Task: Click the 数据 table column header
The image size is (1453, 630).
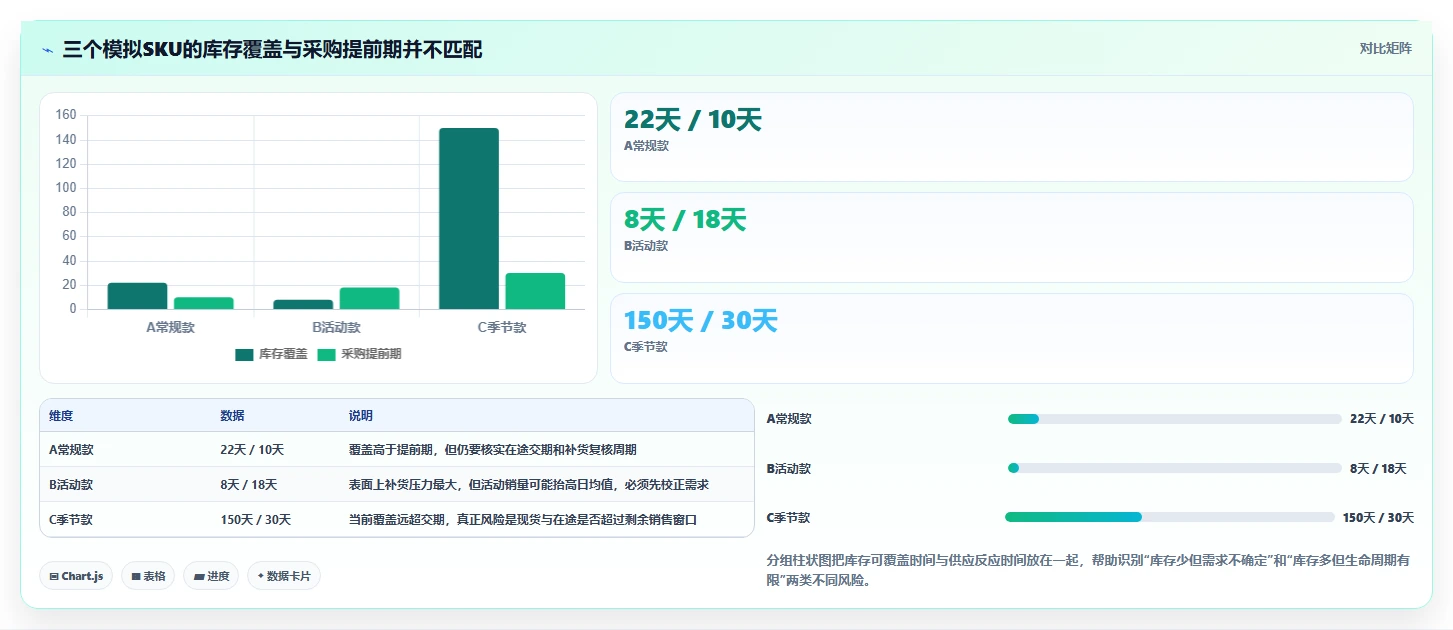Action: point(232,416)
